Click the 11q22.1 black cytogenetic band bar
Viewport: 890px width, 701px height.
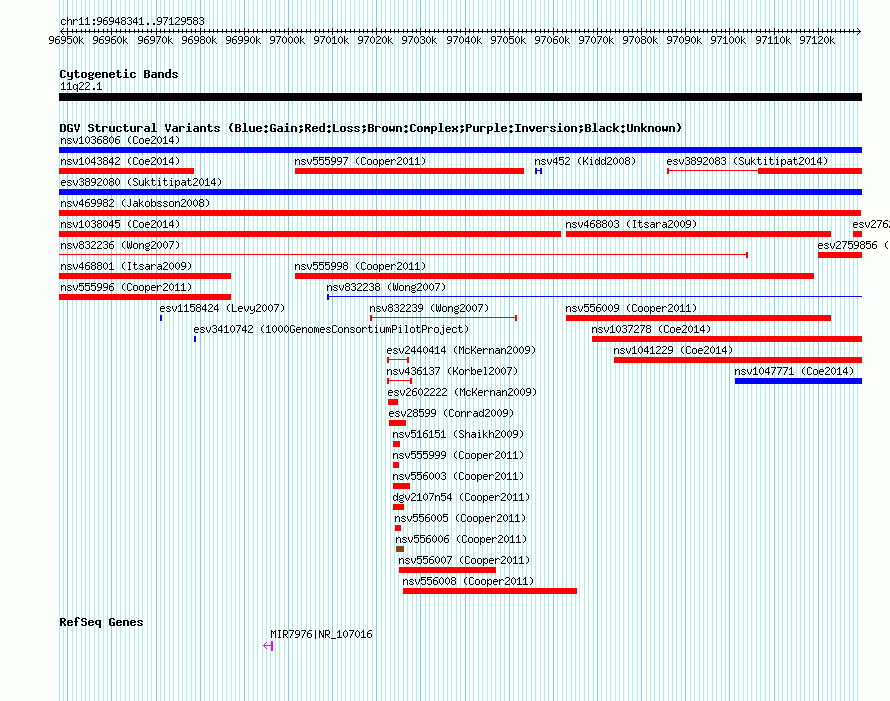(460, 97)
